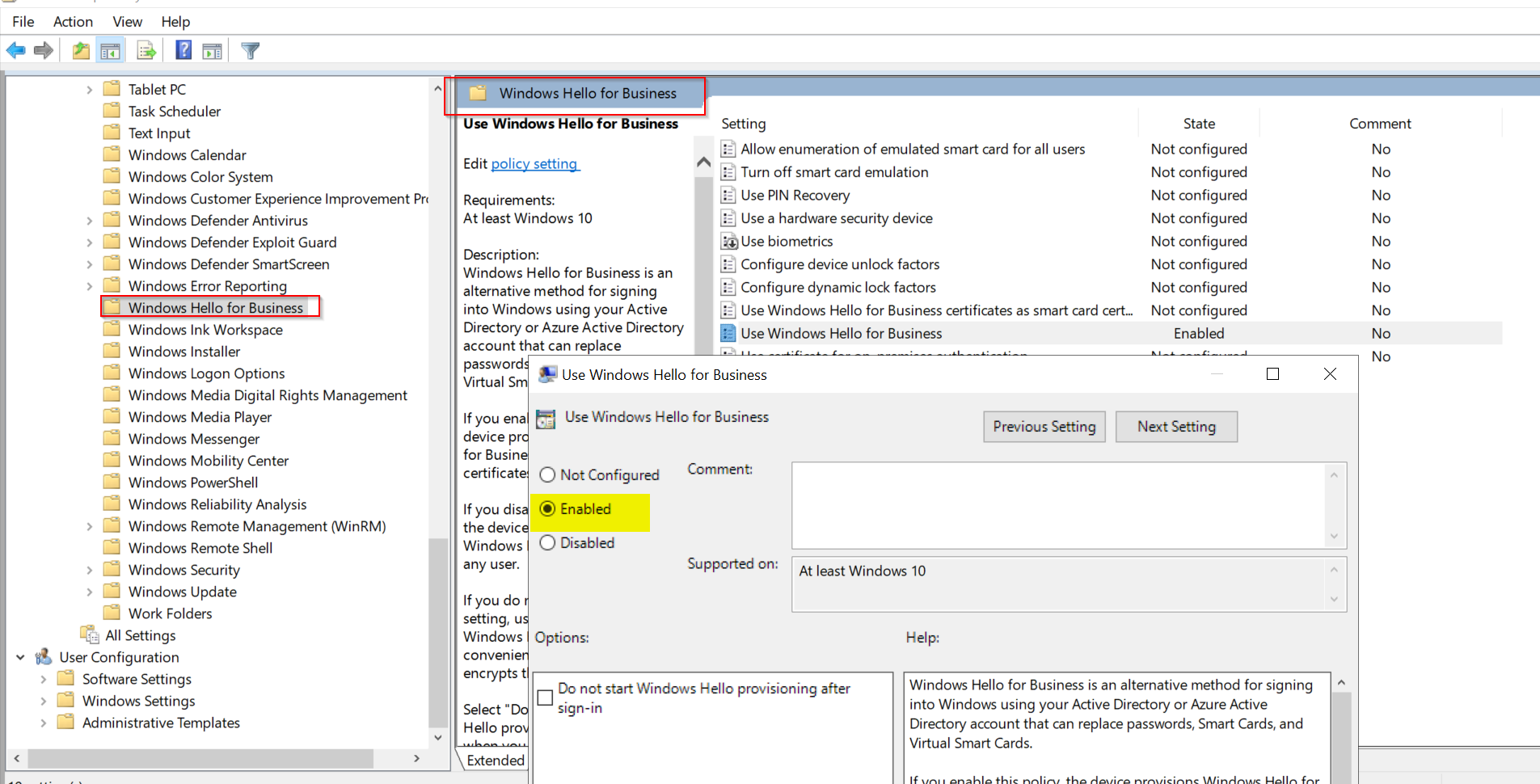Viewport: 1540px width, 784px height.
Task: Click the Work Folders folder icon
Action: (x=112, y=613)
